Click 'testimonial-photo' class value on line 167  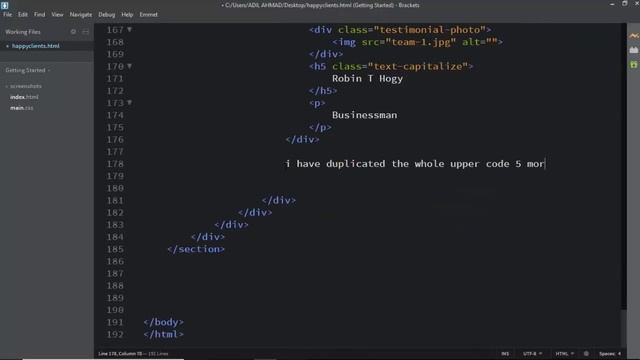(429, 29)
